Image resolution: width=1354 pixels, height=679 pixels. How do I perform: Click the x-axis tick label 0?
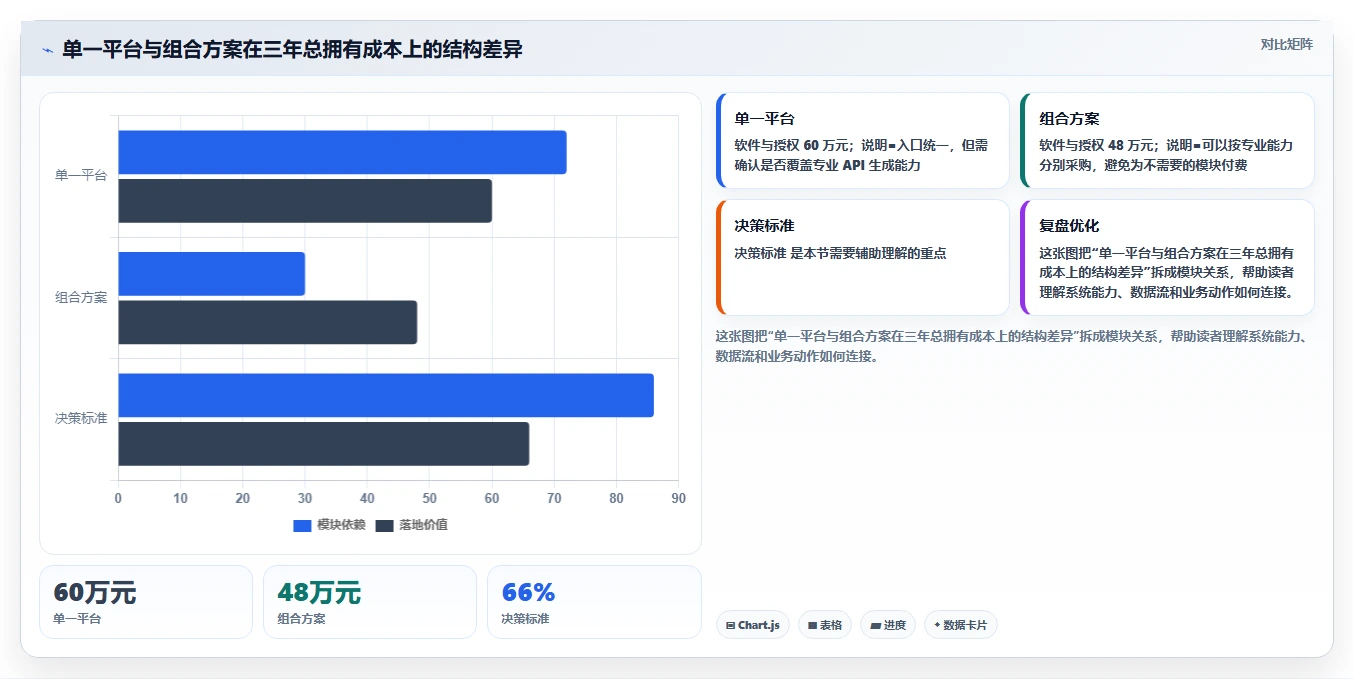(x=118, y=499)
